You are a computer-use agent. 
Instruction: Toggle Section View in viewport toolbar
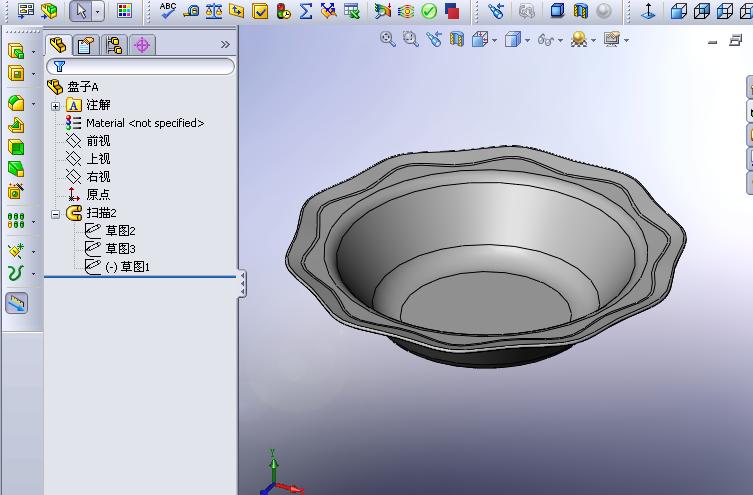tap(457, 39)
